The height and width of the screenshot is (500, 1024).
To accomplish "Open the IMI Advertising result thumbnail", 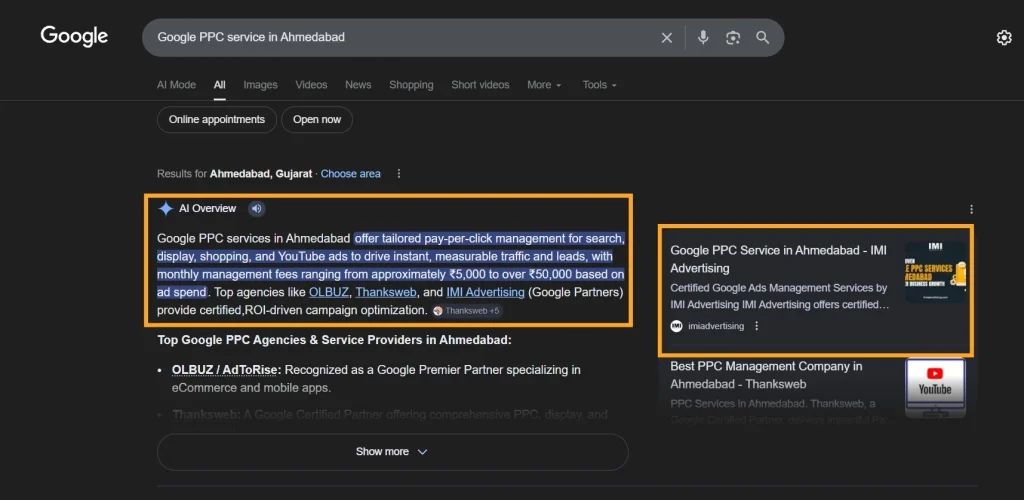I will click(935, 272).
